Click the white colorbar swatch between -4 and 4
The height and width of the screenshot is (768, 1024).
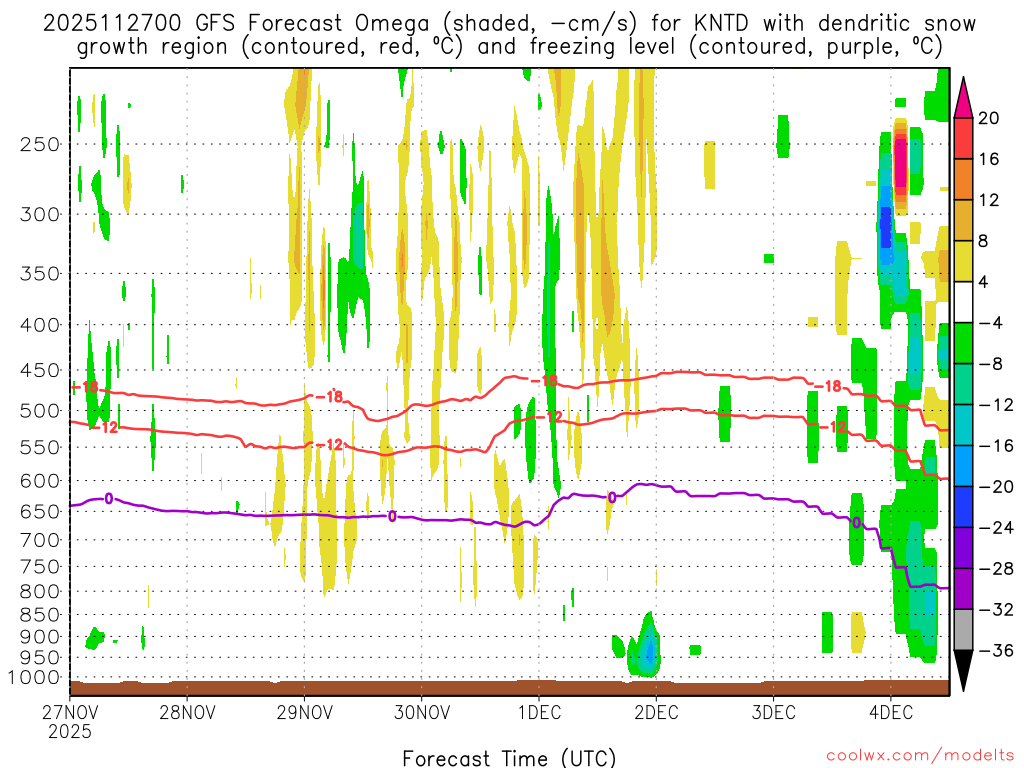point(963,302)
